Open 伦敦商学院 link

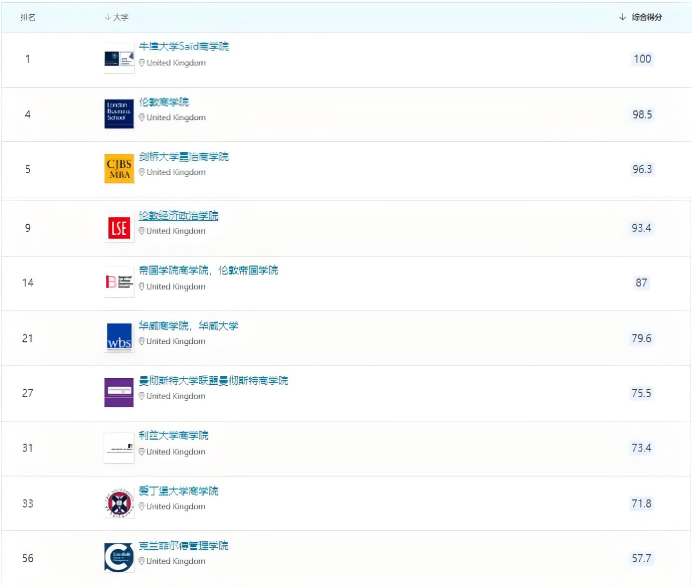[x=164, y=102]
